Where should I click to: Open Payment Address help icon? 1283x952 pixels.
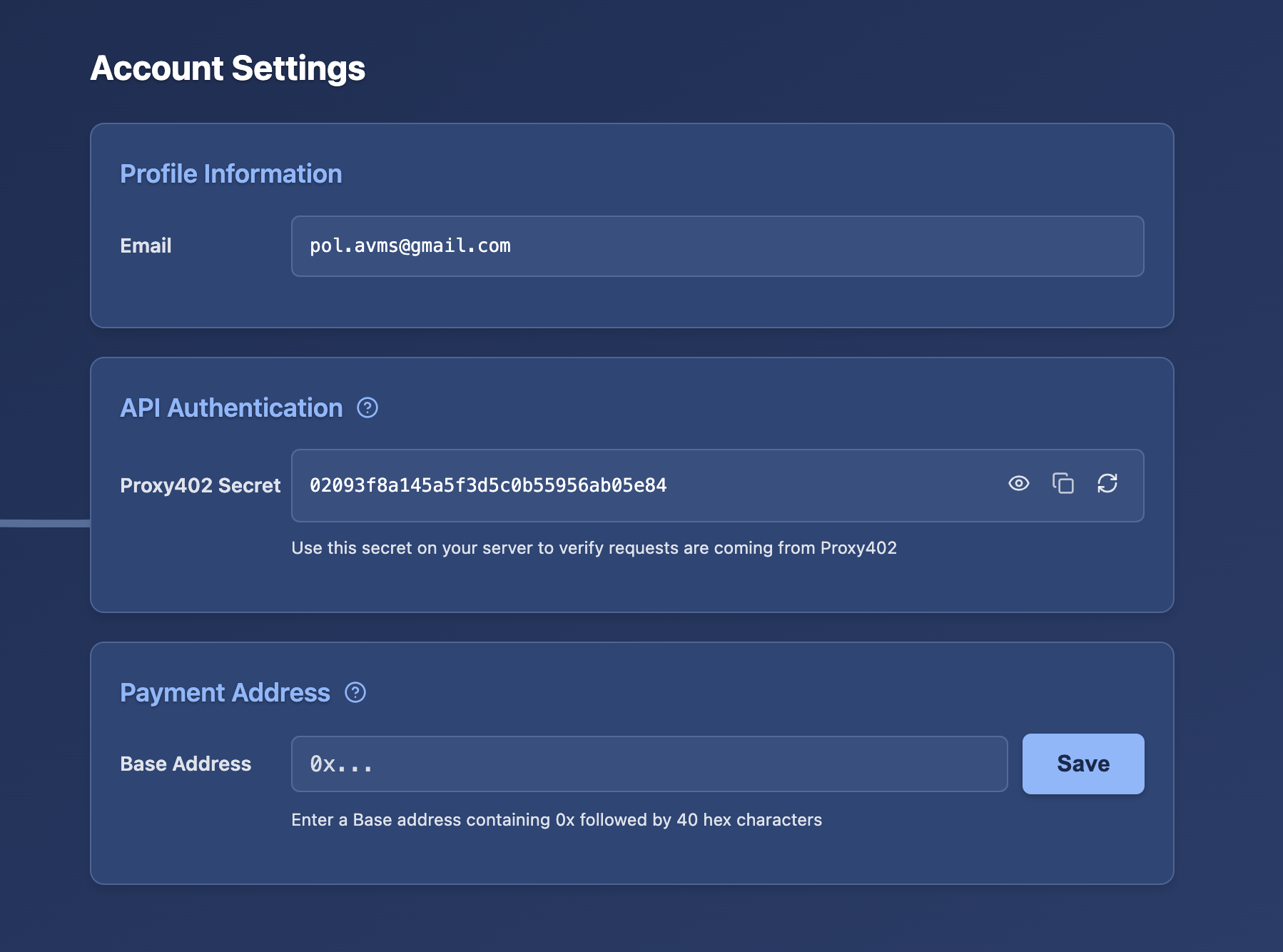coord(355,692)
